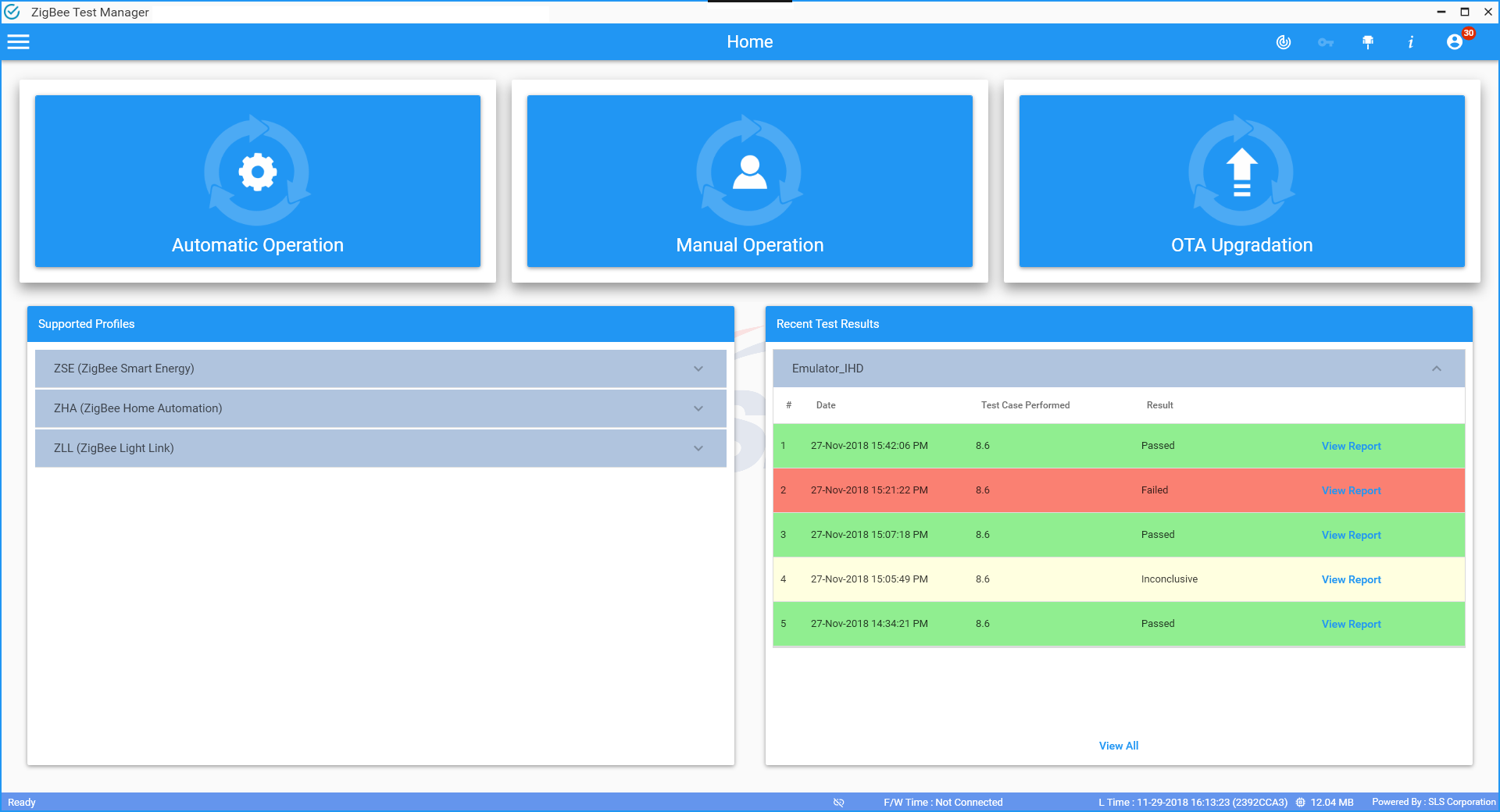1500x812 pixels.
Task: Click the ZigBee Test Manager app logo
Action: click(x=12, y=12)
